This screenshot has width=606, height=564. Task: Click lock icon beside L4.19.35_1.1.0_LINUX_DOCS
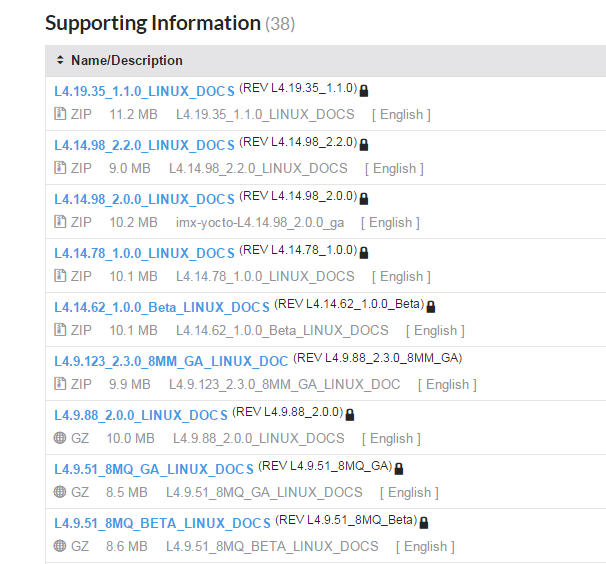point(364,90)
